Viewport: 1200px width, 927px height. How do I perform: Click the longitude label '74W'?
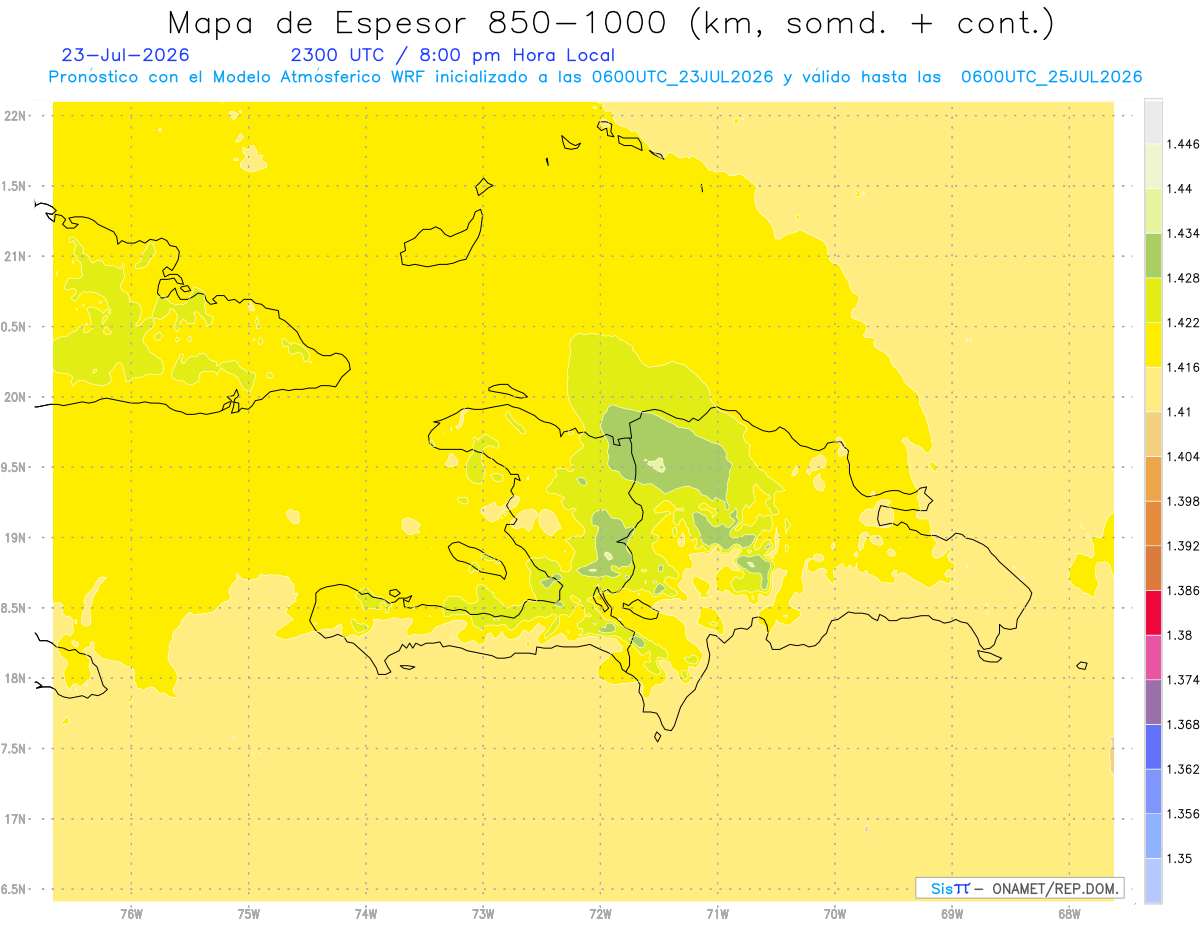click(x=366, y=914)
